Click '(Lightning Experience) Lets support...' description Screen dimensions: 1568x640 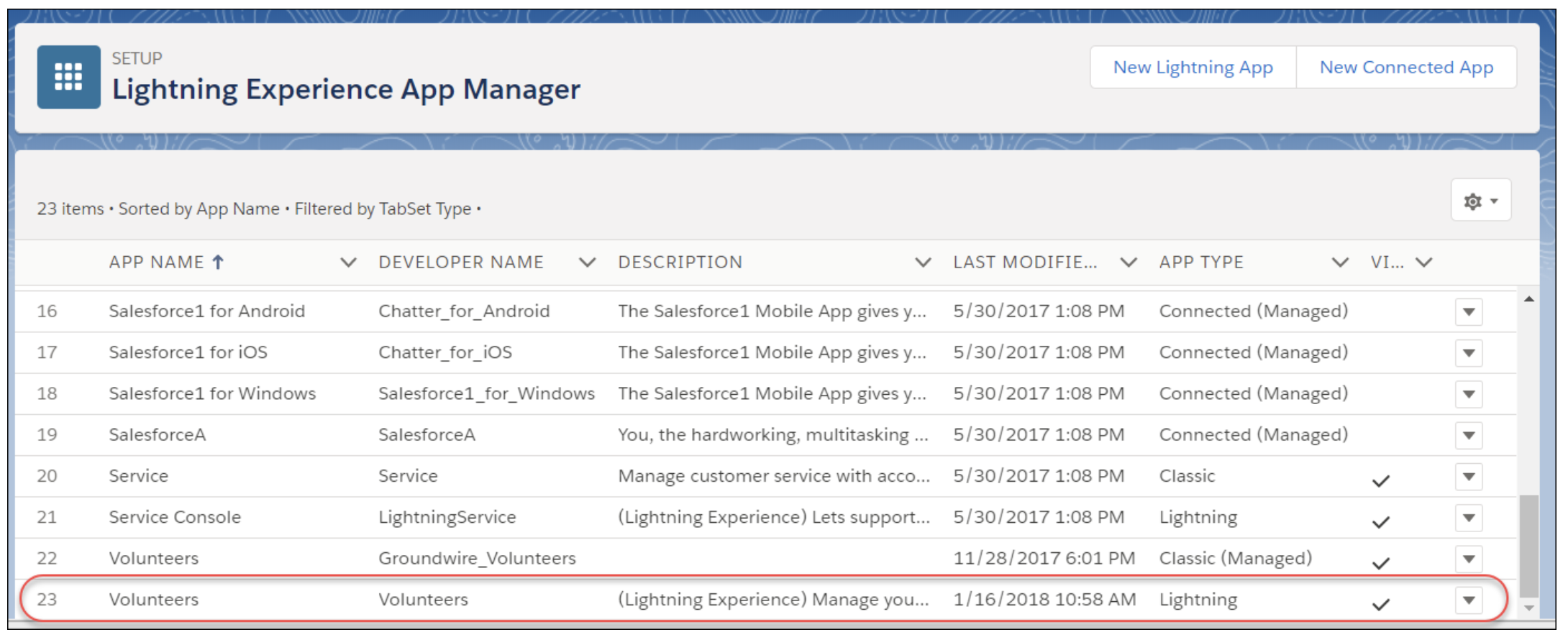774,517
